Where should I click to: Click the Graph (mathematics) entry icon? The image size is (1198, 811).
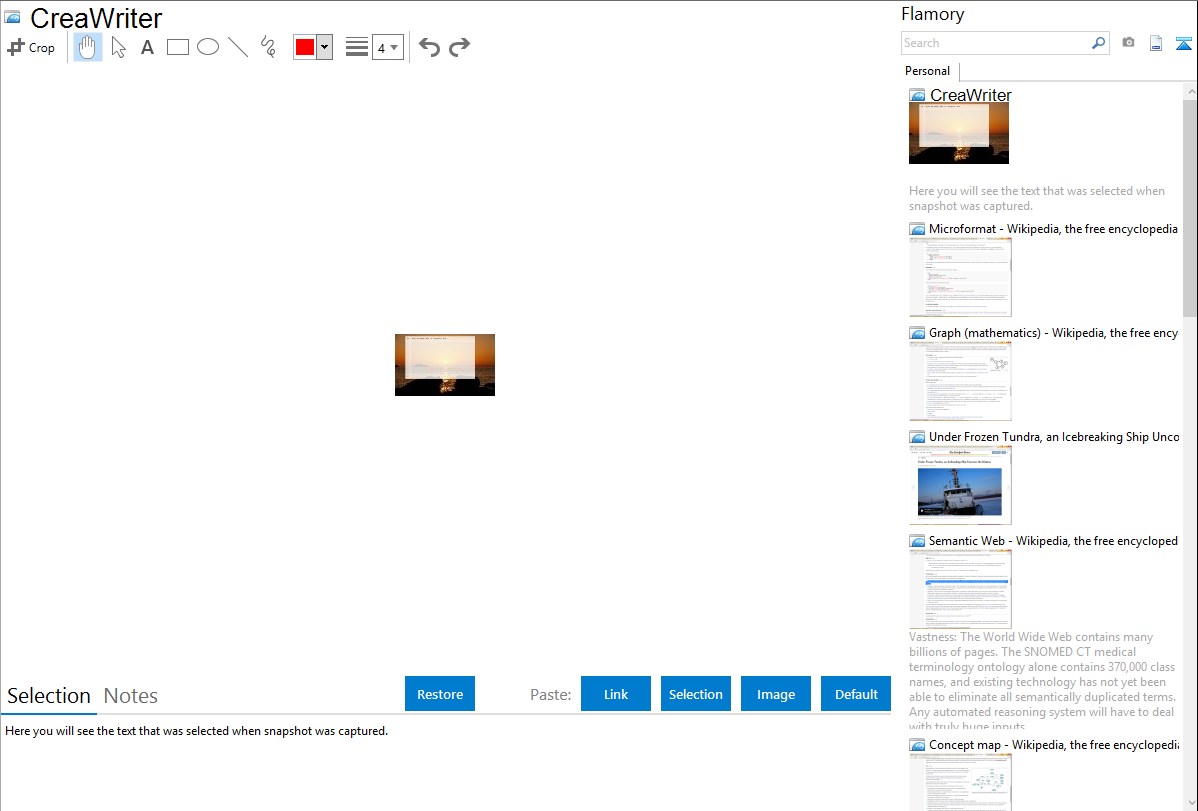click(x=917, y=333)
